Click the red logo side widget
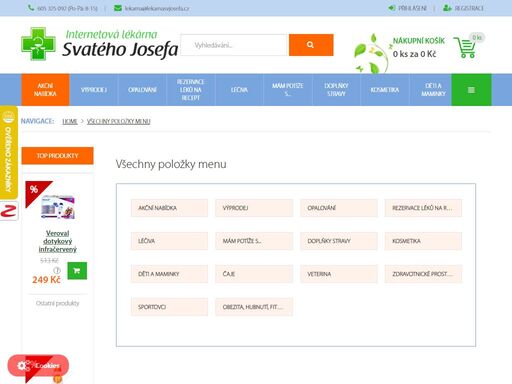 click(9, 211)
